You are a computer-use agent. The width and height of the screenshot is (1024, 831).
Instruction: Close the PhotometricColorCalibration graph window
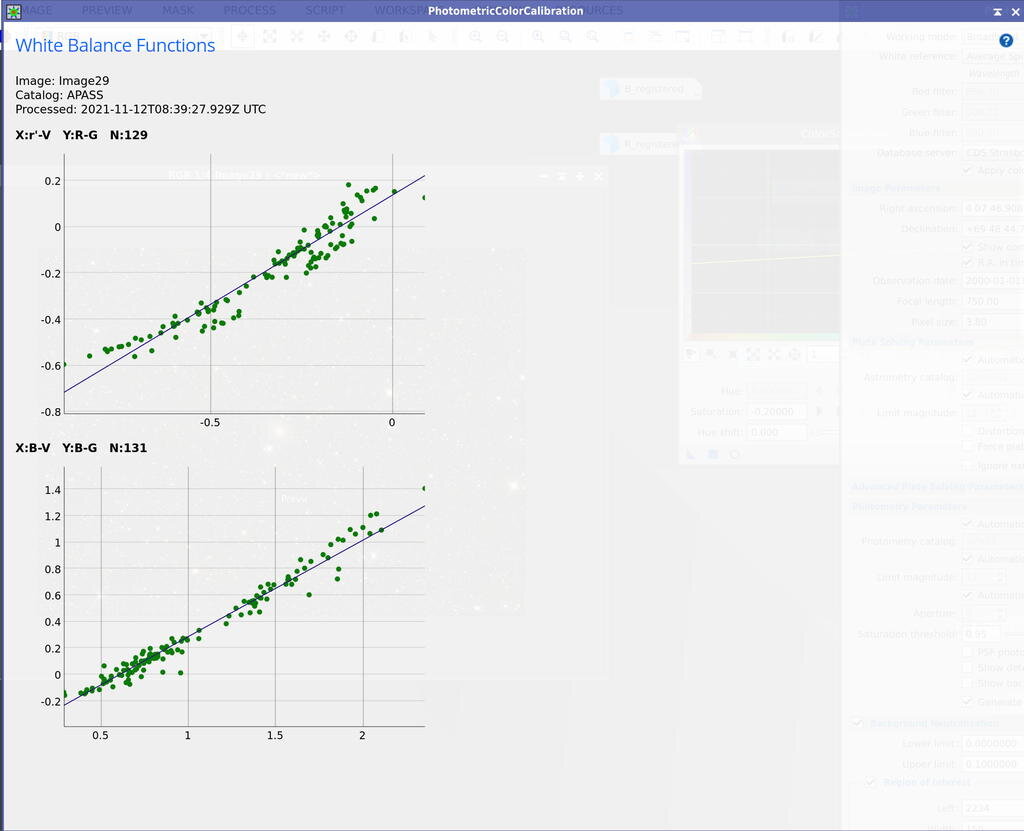pos(1016,12)
